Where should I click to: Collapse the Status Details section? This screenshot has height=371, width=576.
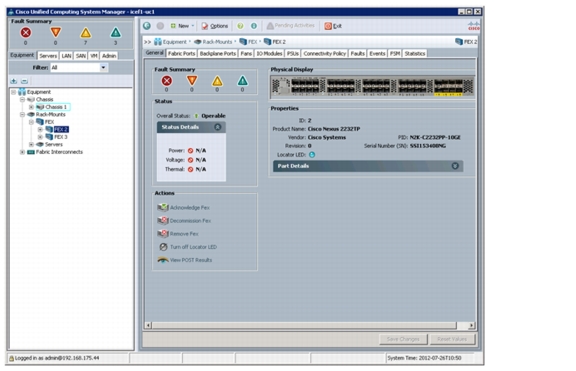(x=217, y=127)
